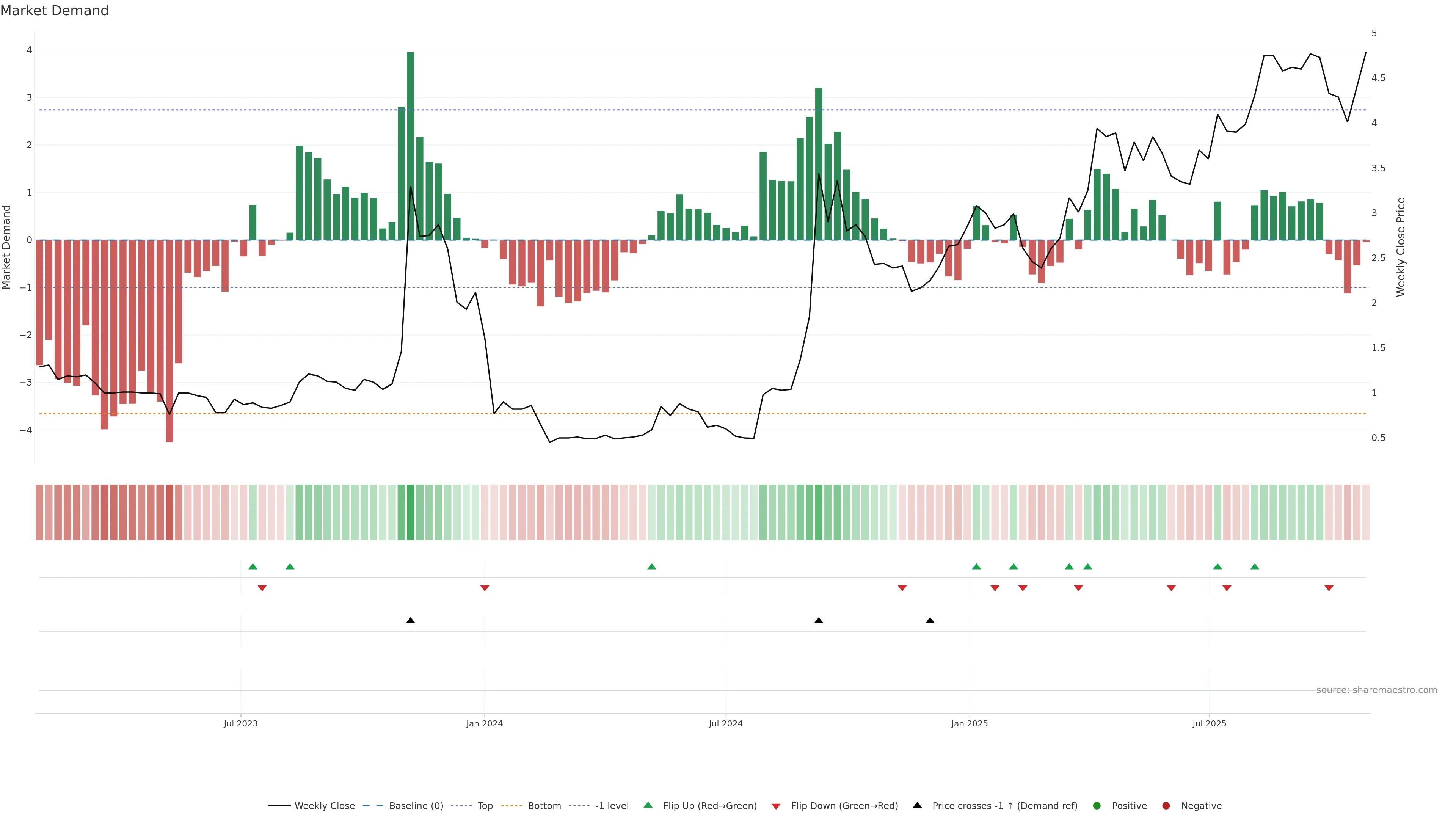1456x819 pixels.
Task: Click Flip Up green triangle legend icon
Action: coord(648,805)
